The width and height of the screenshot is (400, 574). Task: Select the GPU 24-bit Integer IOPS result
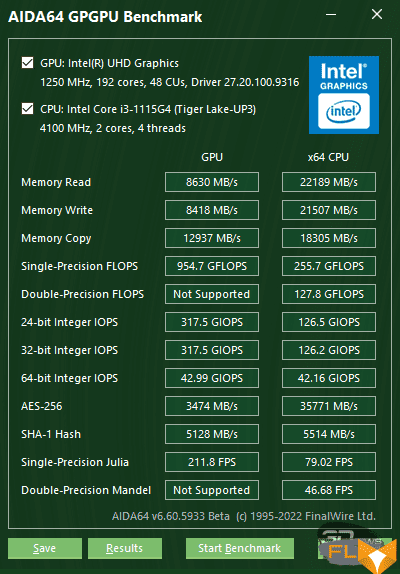(x=212, y=322)
